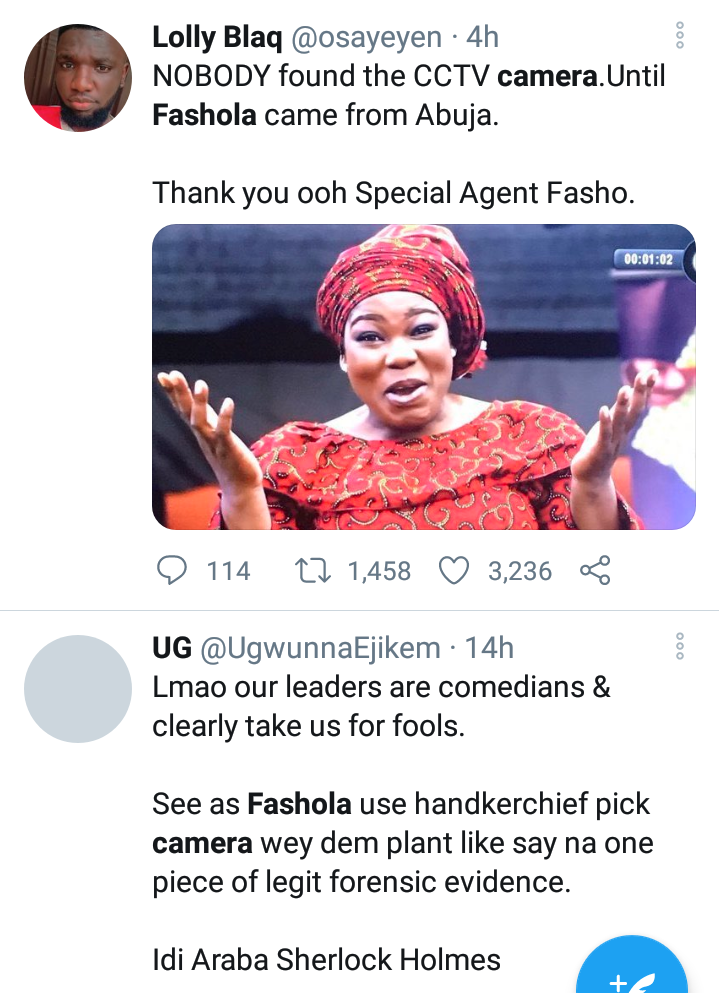Open UG's blank profile avatar
Screen dimensions: 719x993
pos(78,688)
